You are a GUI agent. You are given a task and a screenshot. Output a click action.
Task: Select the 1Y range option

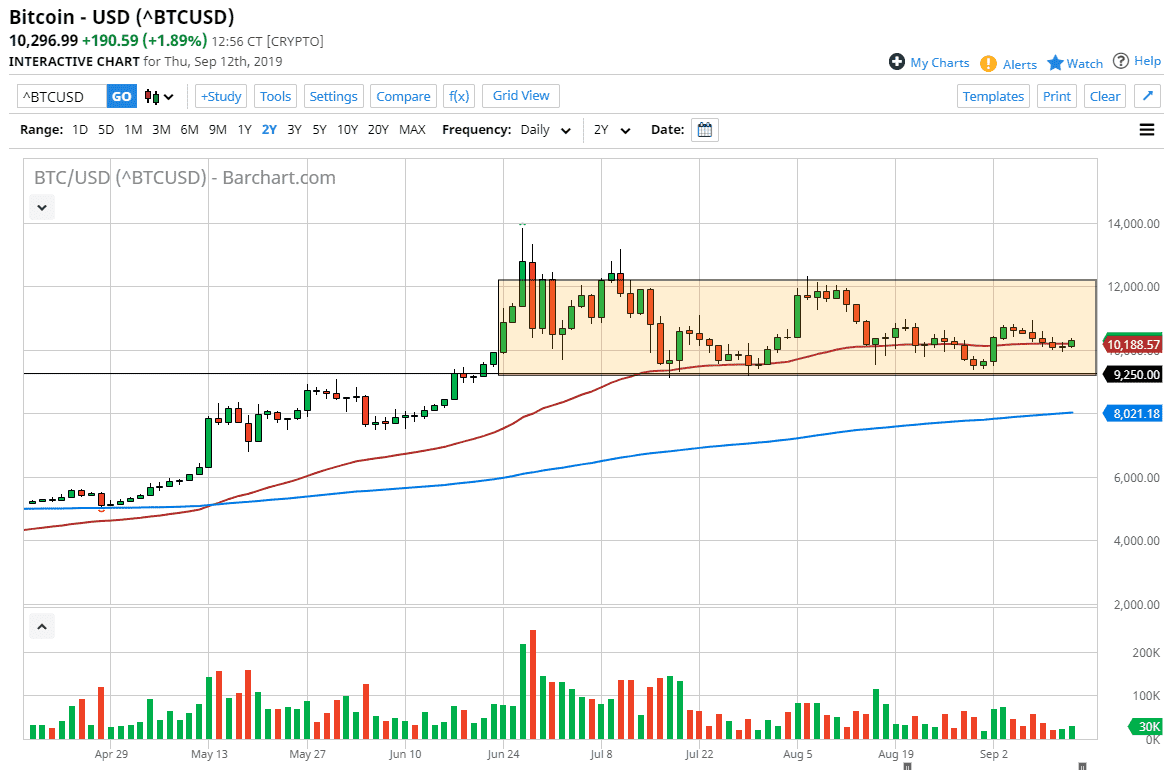pos(244,130)
